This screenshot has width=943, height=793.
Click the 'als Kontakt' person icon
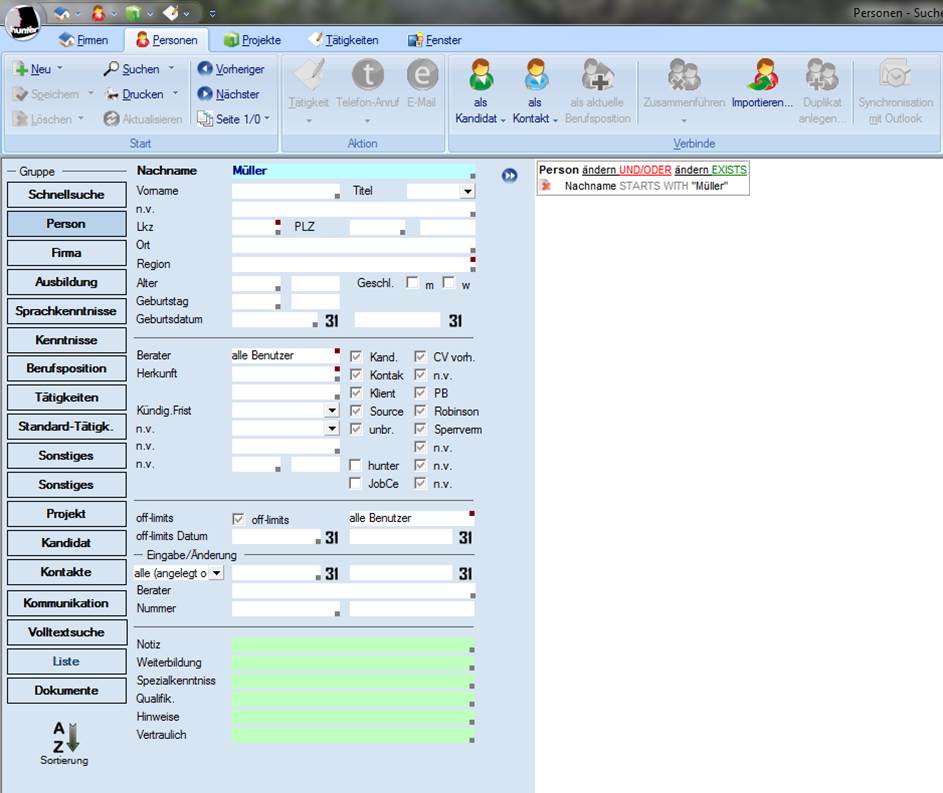point(536,76)
